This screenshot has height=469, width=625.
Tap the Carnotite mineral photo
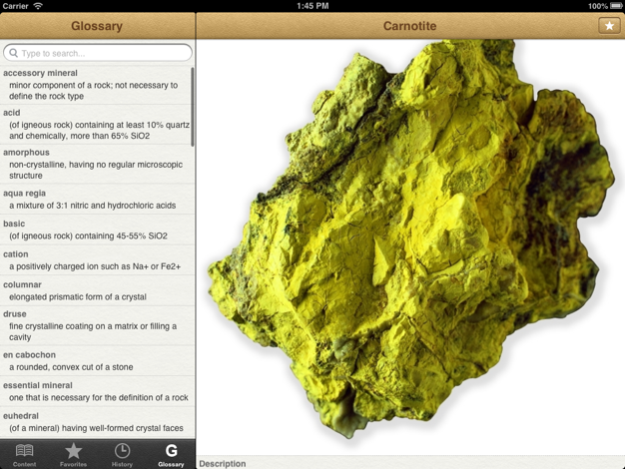coord(411,239)
